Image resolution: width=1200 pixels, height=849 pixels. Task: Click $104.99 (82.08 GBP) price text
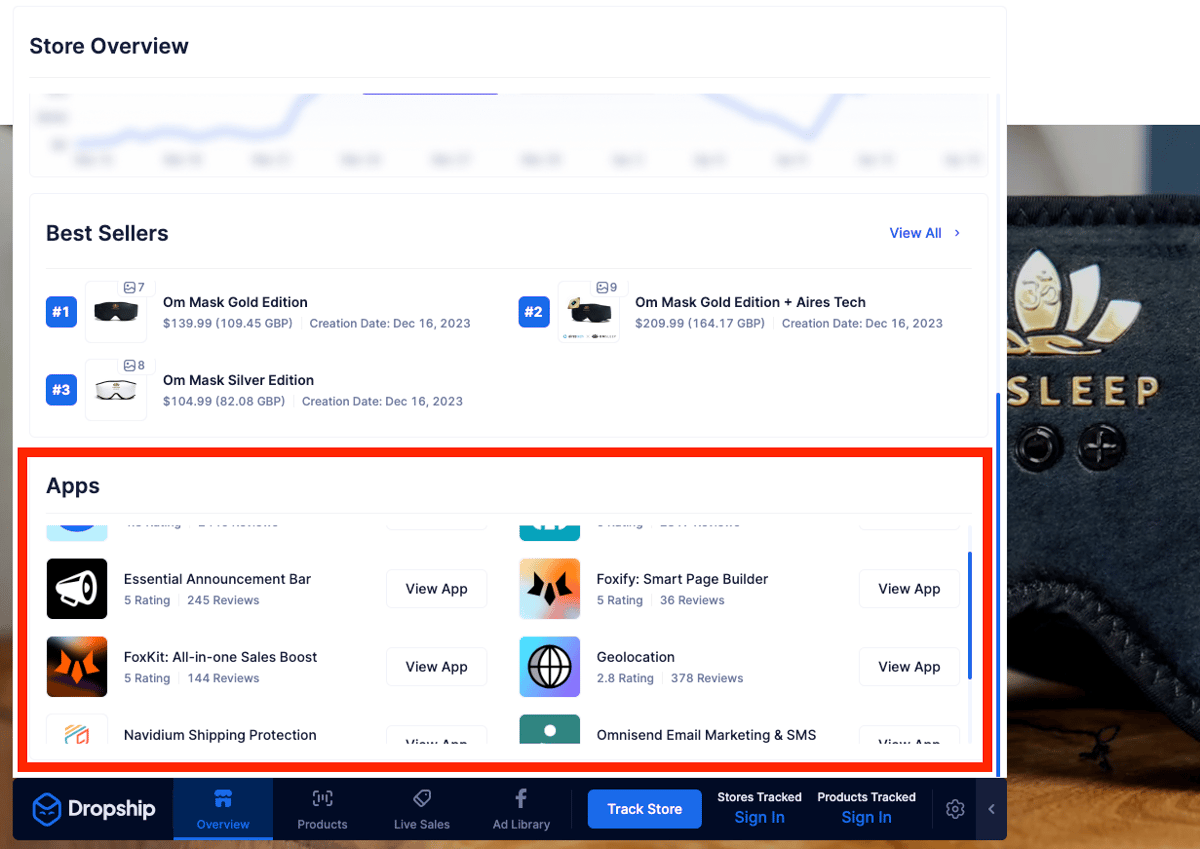[x=224, y=401]
